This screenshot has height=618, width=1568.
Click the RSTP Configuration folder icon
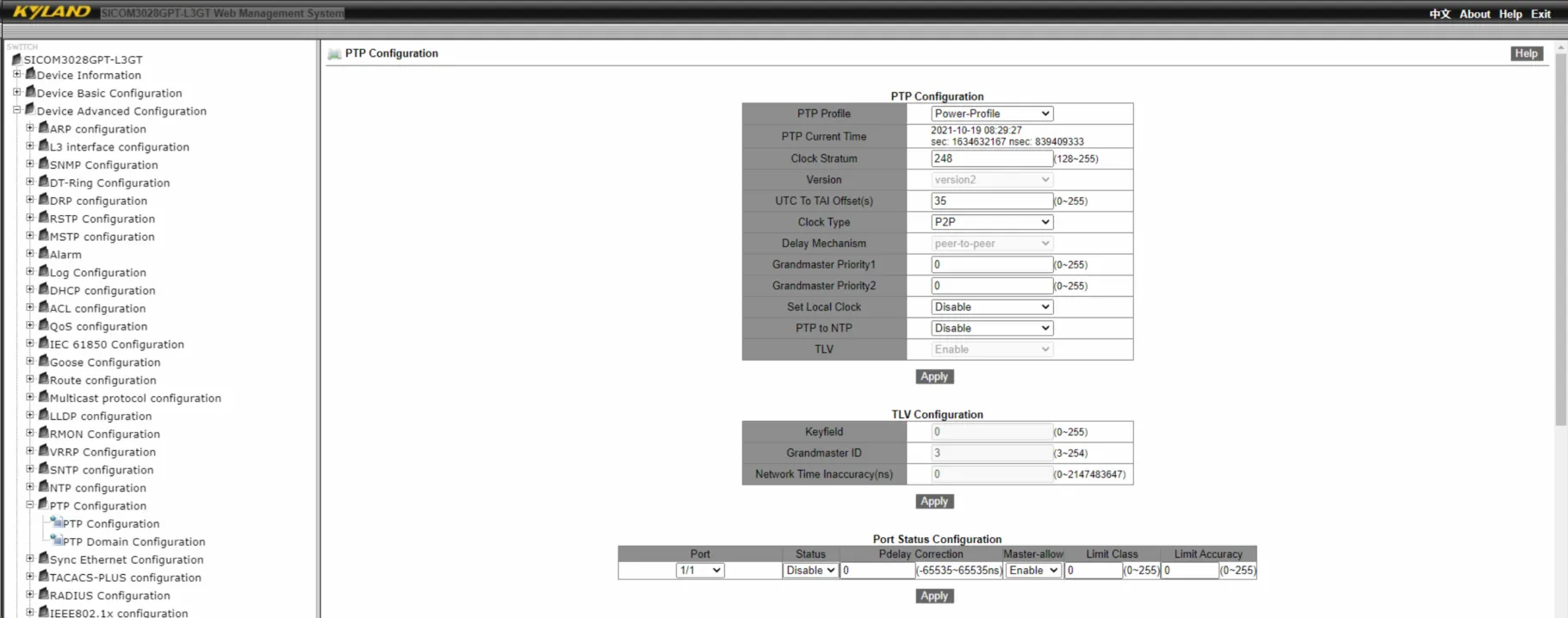click(43, 218)
